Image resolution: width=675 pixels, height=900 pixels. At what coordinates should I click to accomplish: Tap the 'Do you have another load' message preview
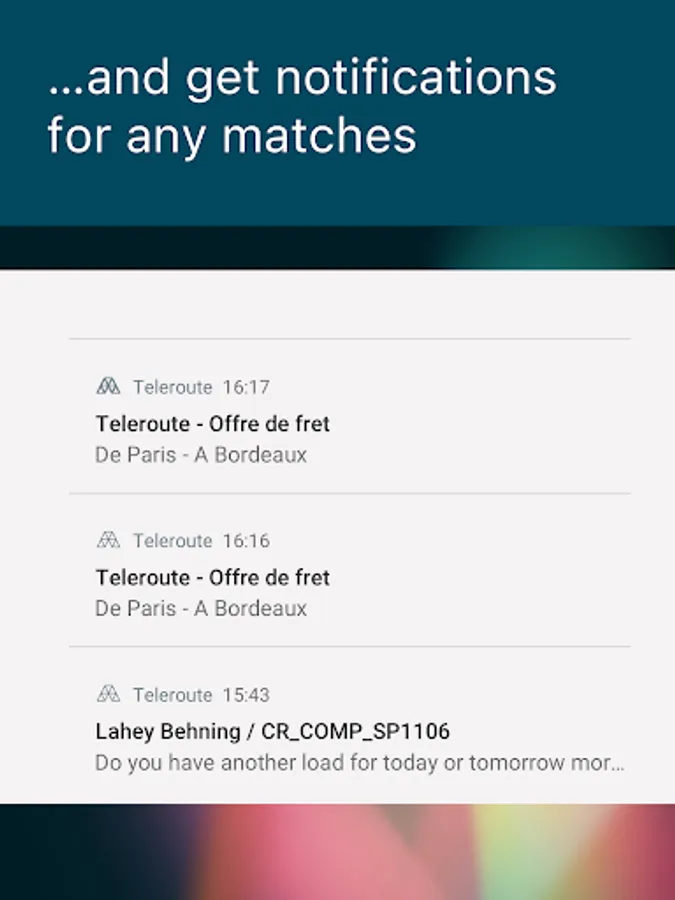[359, 763]
